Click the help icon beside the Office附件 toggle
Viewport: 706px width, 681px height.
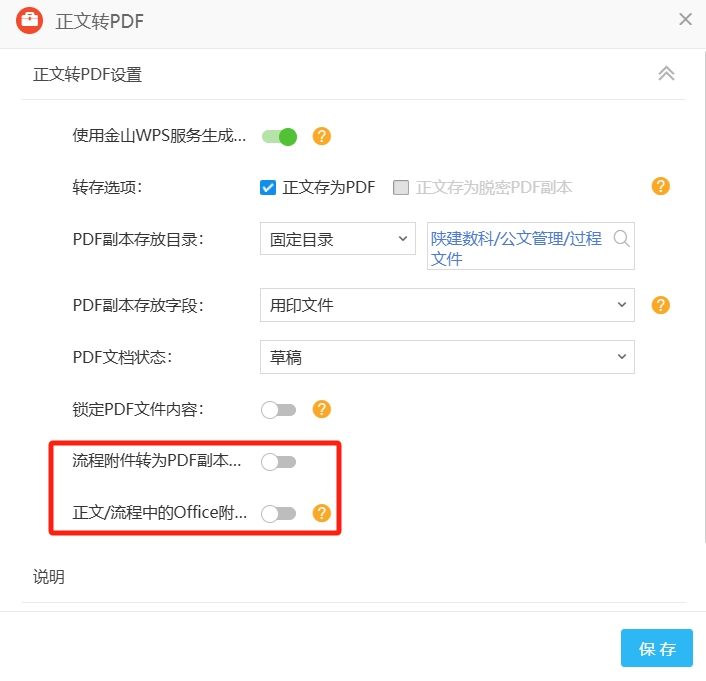click(x=321, y=513)
